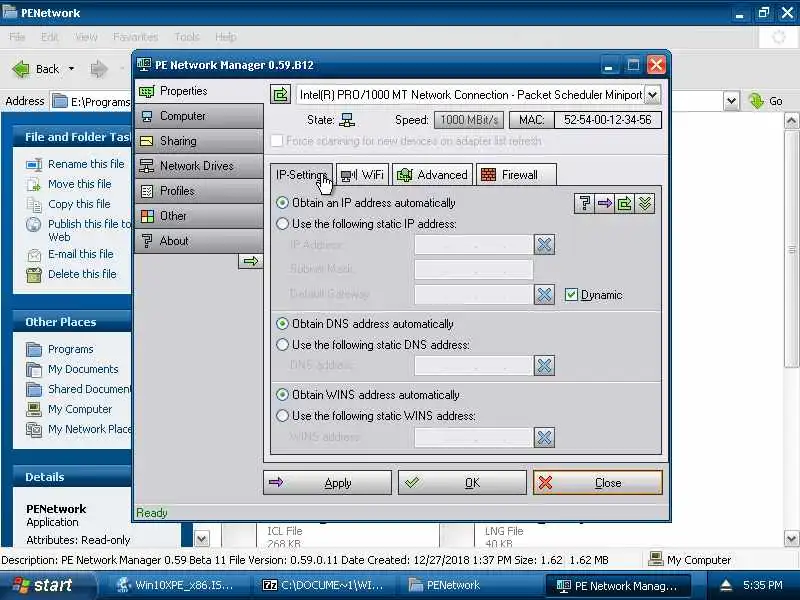Click the refresh adapter list icon
Viewport: 800px width, 600px height.
281,94
